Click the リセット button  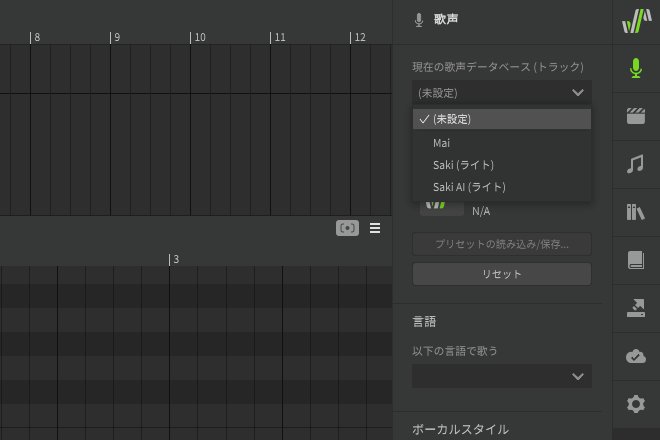[x=502, y=274]
